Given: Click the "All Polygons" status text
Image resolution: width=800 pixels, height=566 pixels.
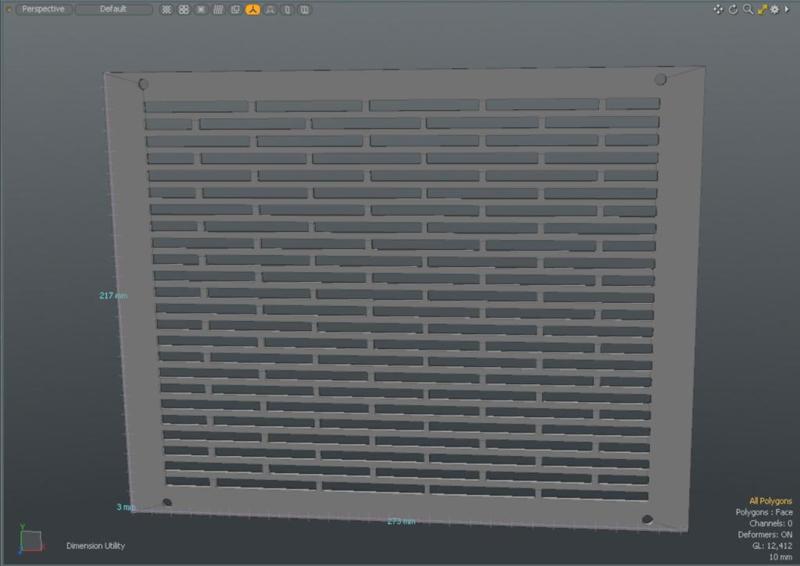Looking at the screenshot, I should pos(770,501).
